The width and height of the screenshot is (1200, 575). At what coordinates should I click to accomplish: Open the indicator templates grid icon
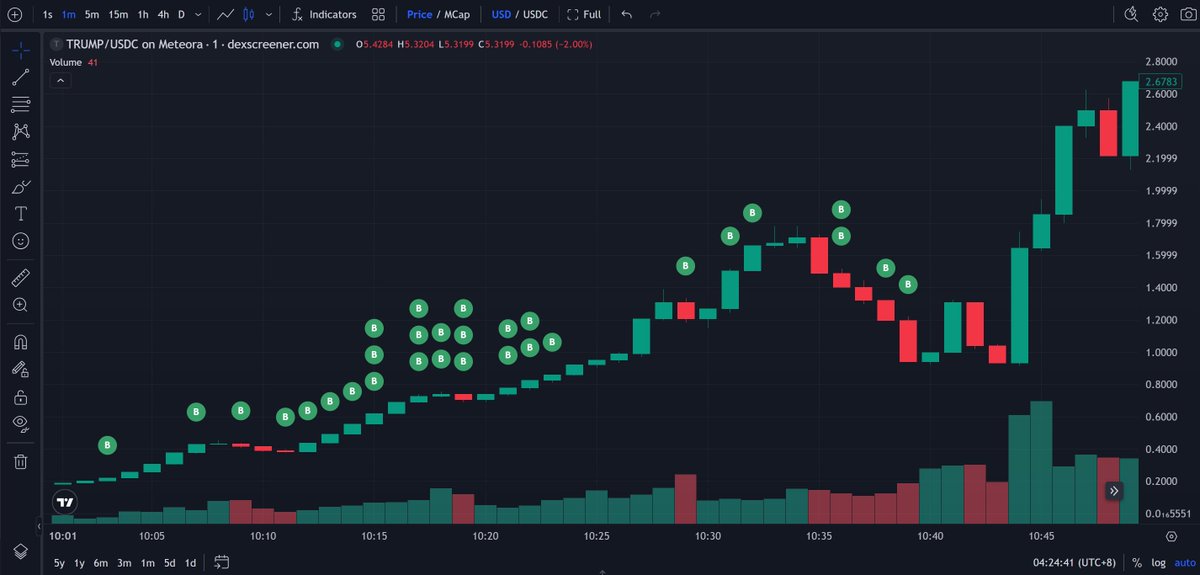coord(378,15)
